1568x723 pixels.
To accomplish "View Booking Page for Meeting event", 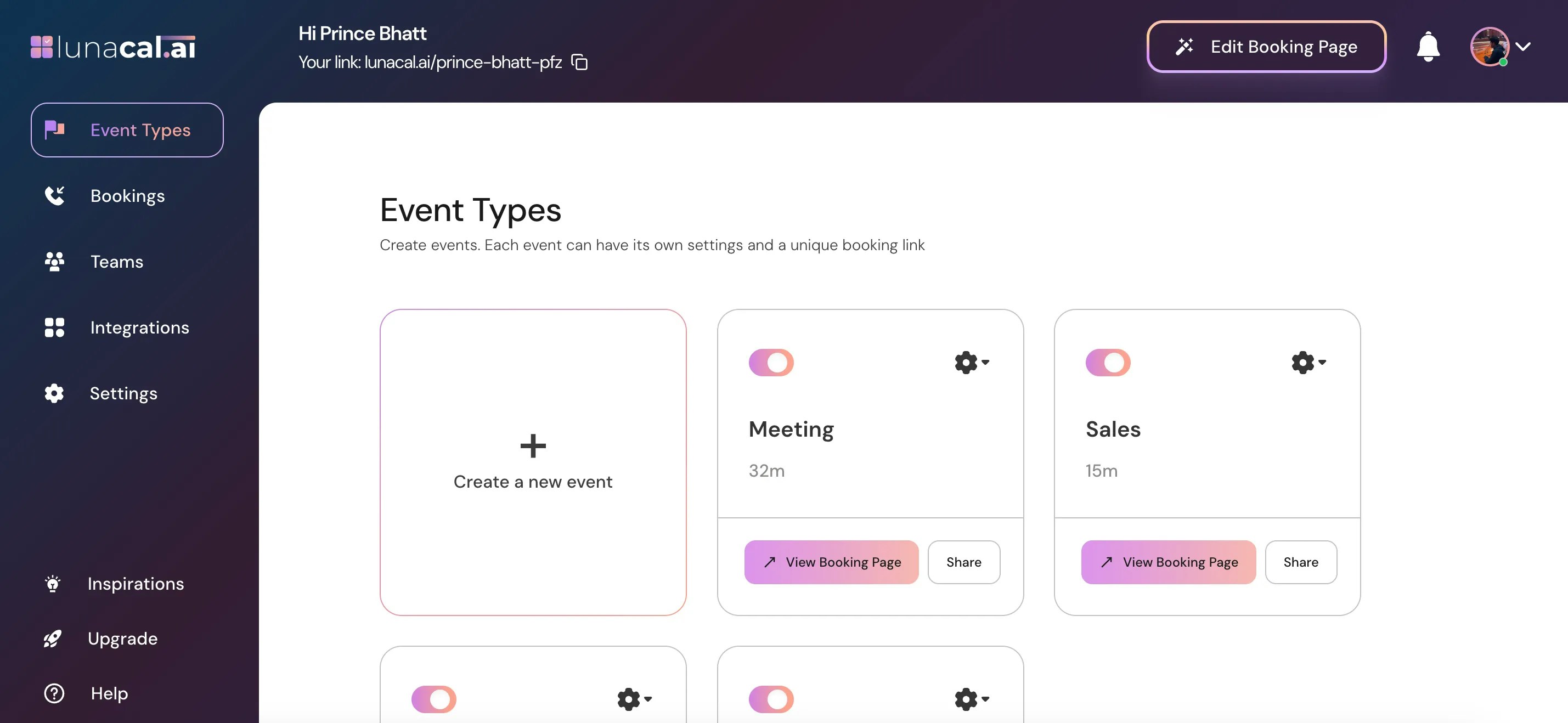I will [831, 562].
